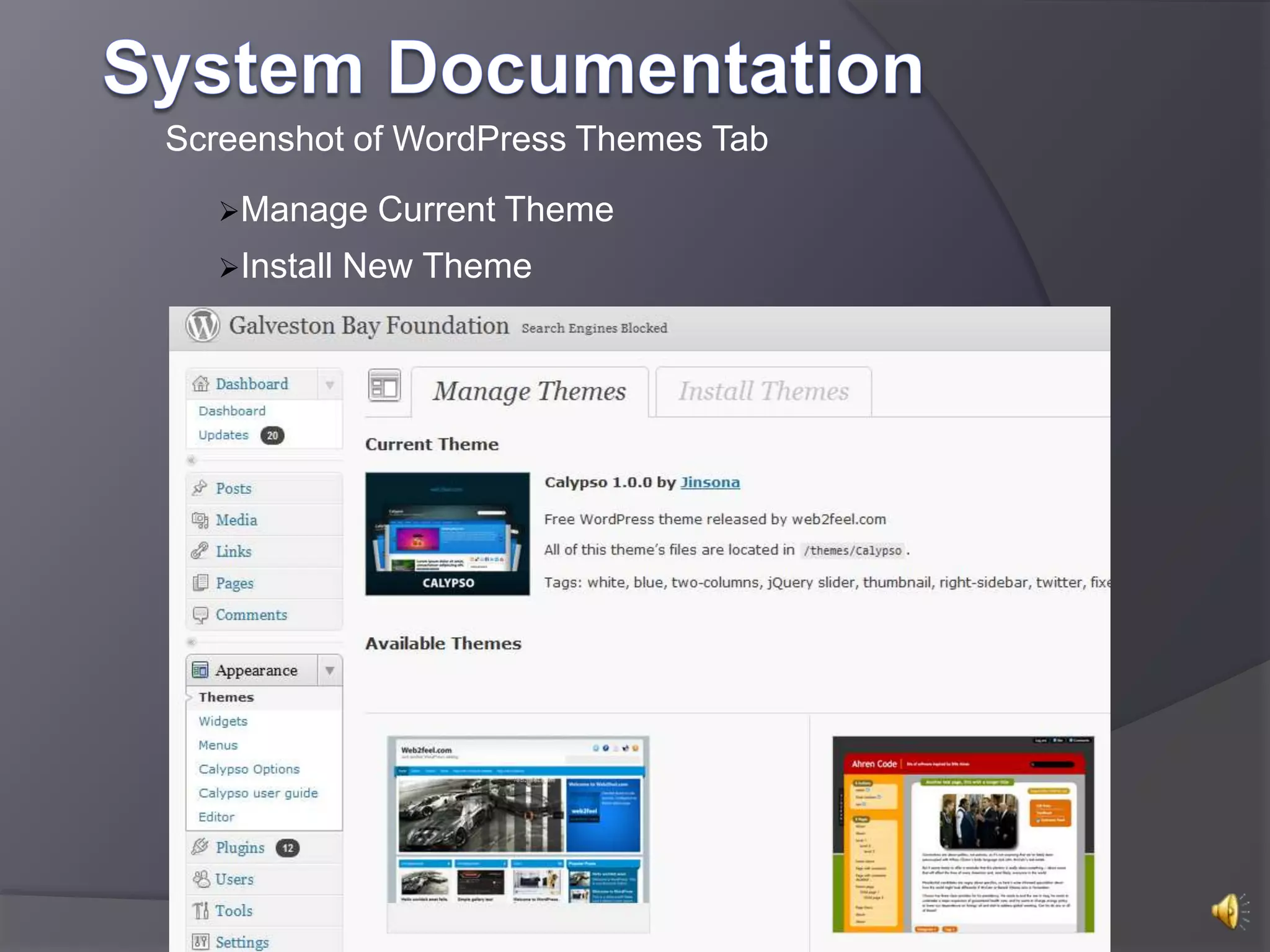Open the Comments menu

251,615
